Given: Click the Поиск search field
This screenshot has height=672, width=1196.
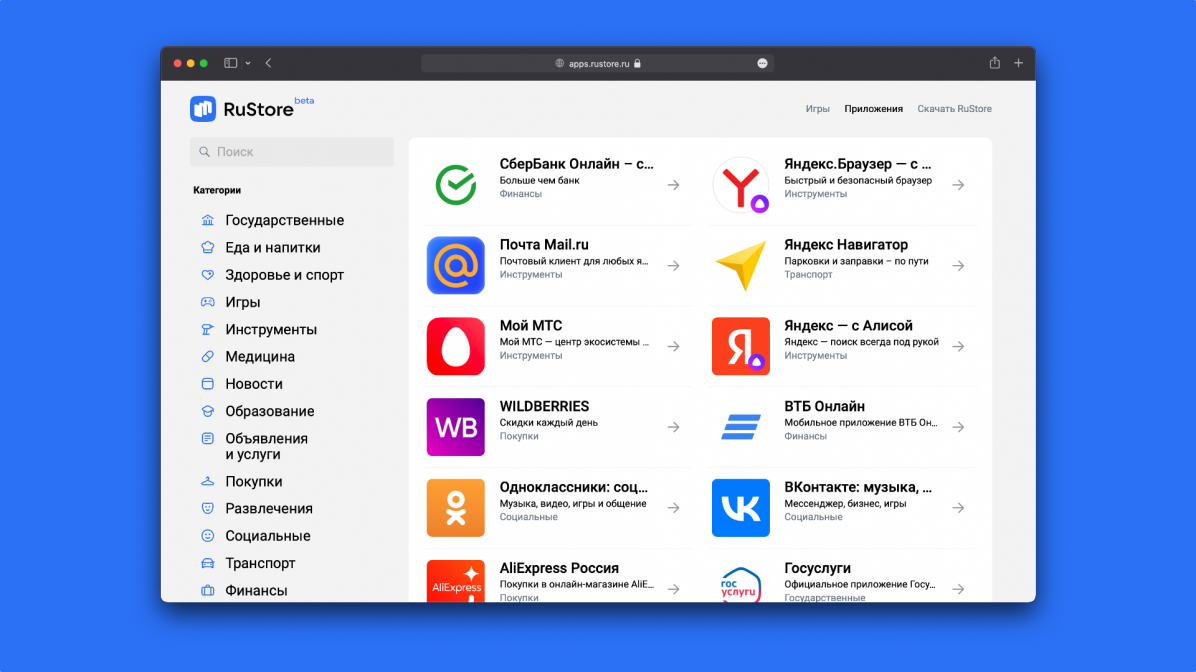Looking at the screenshot, I should 292,152.
